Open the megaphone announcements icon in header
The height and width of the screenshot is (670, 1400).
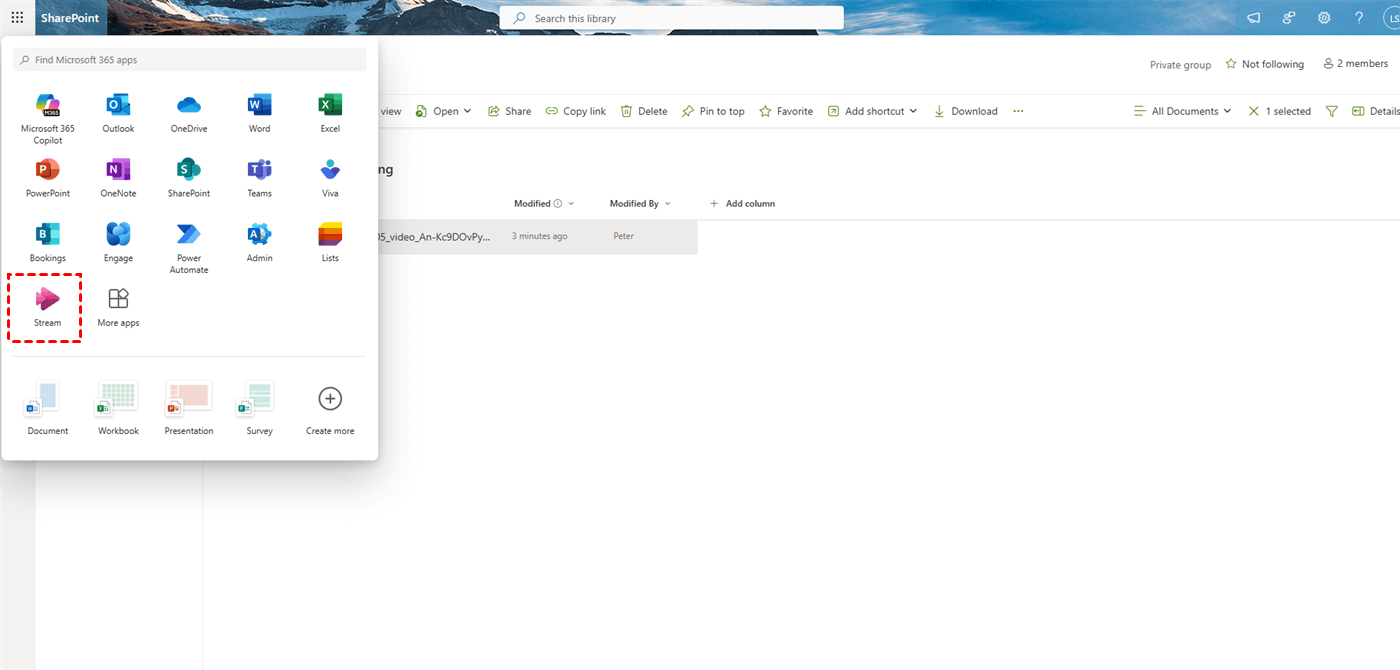pyautogui.click(x=1254, y=18)
